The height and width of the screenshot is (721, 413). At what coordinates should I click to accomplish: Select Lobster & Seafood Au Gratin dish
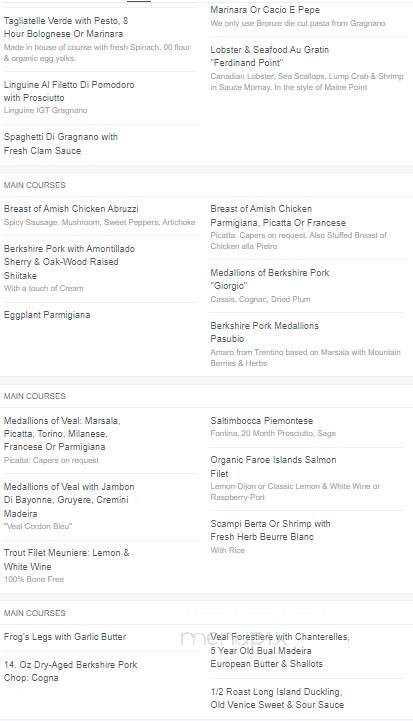click(x=270, y=56)
